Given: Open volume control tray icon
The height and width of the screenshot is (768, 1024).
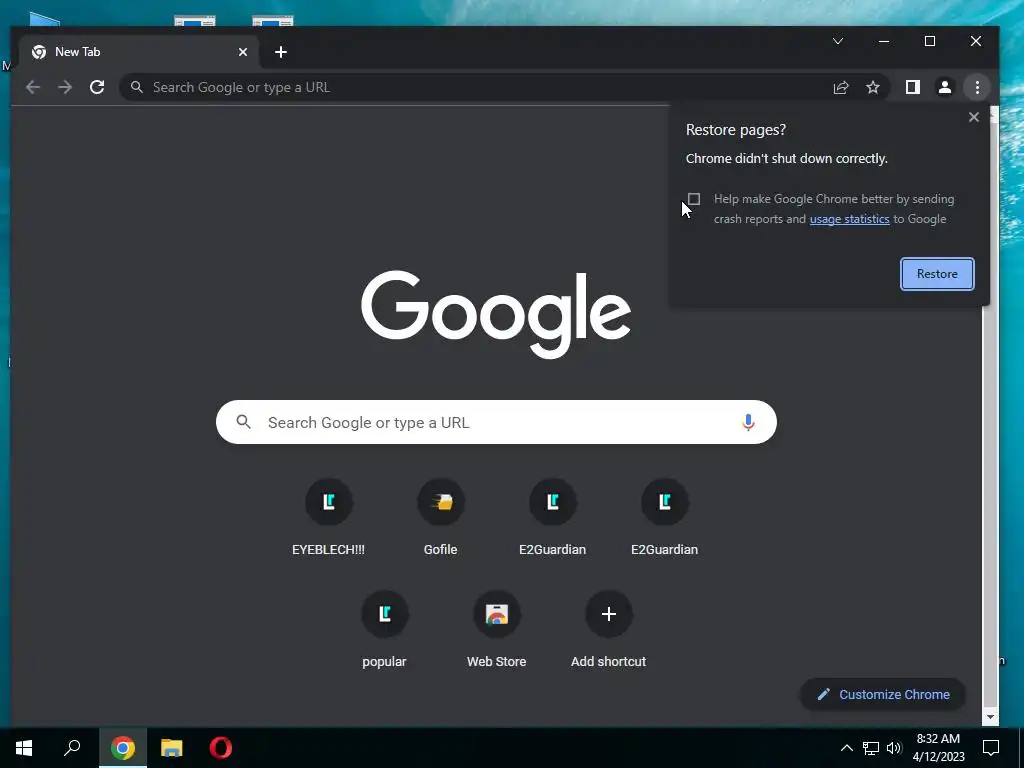Looking at the screenshot, I should (894, 748).
